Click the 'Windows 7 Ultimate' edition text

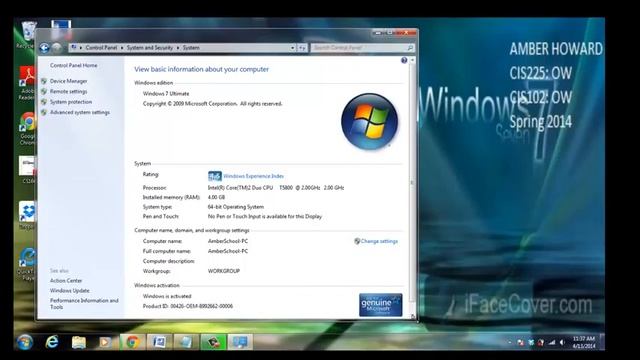point(166,94)
